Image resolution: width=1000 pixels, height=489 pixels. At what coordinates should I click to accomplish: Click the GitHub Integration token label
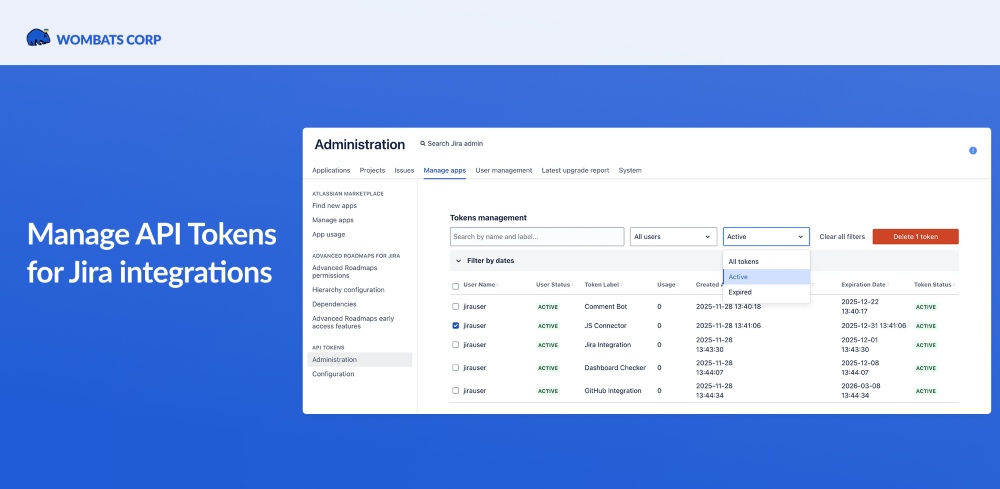(613, 391)
